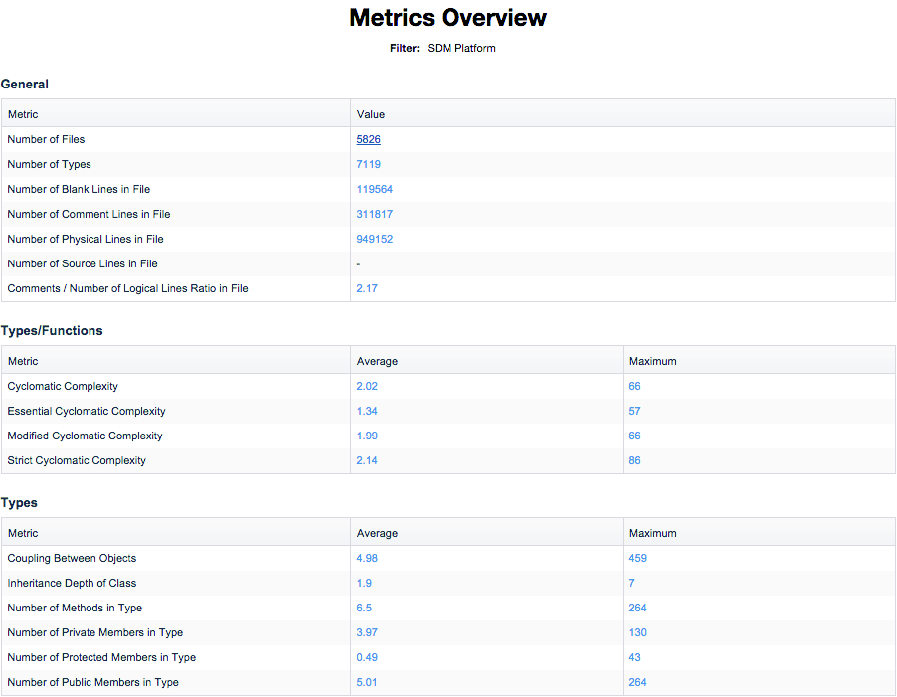This screenshot has height=697, width=897.
Task: Open the Essential Cyclomatic Complexity average 1.34
Action: point(367,411)
